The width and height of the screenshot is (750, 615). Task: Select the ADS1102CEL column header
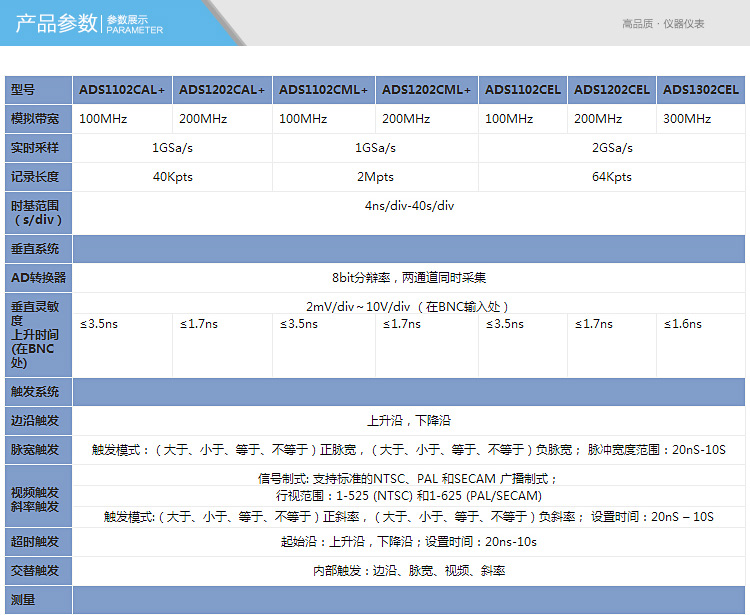[522, 90]
